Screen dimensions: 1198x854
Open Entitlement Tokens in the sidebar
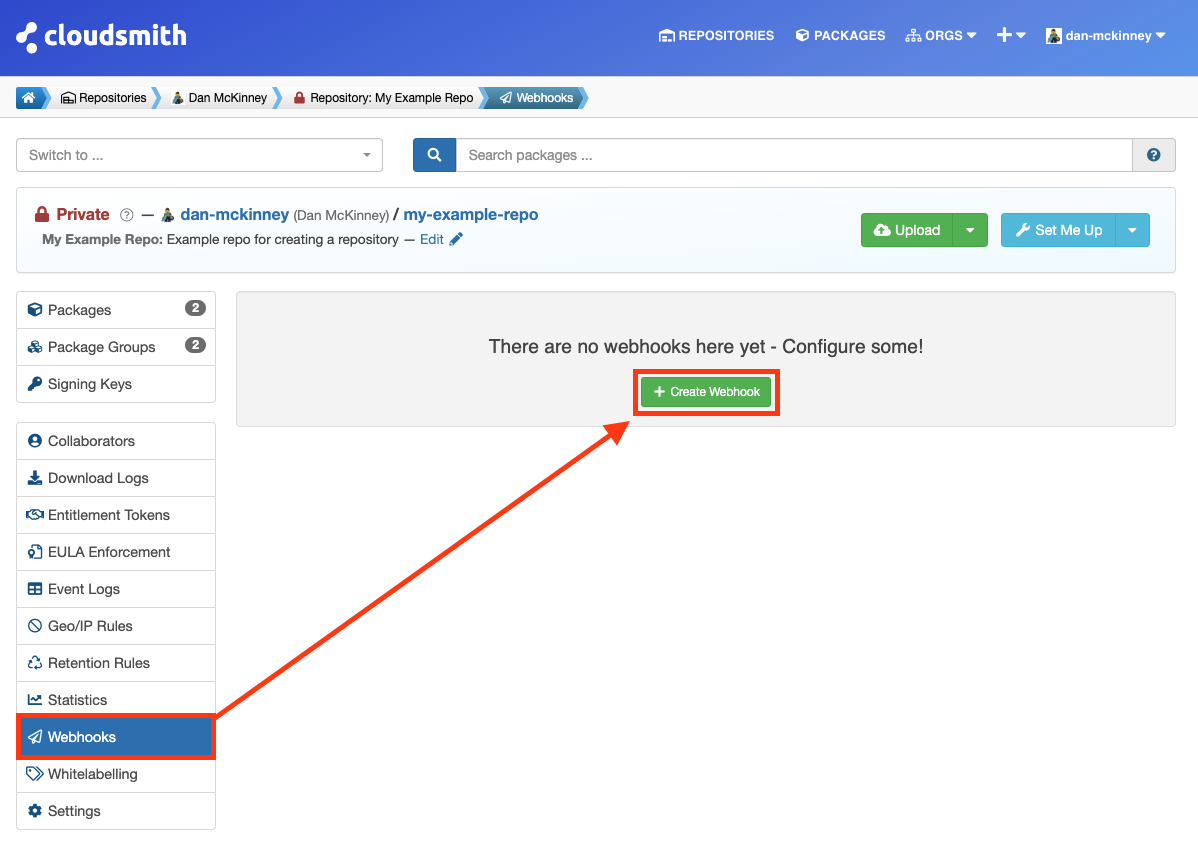pyautogui.click(x=116, y=515)
